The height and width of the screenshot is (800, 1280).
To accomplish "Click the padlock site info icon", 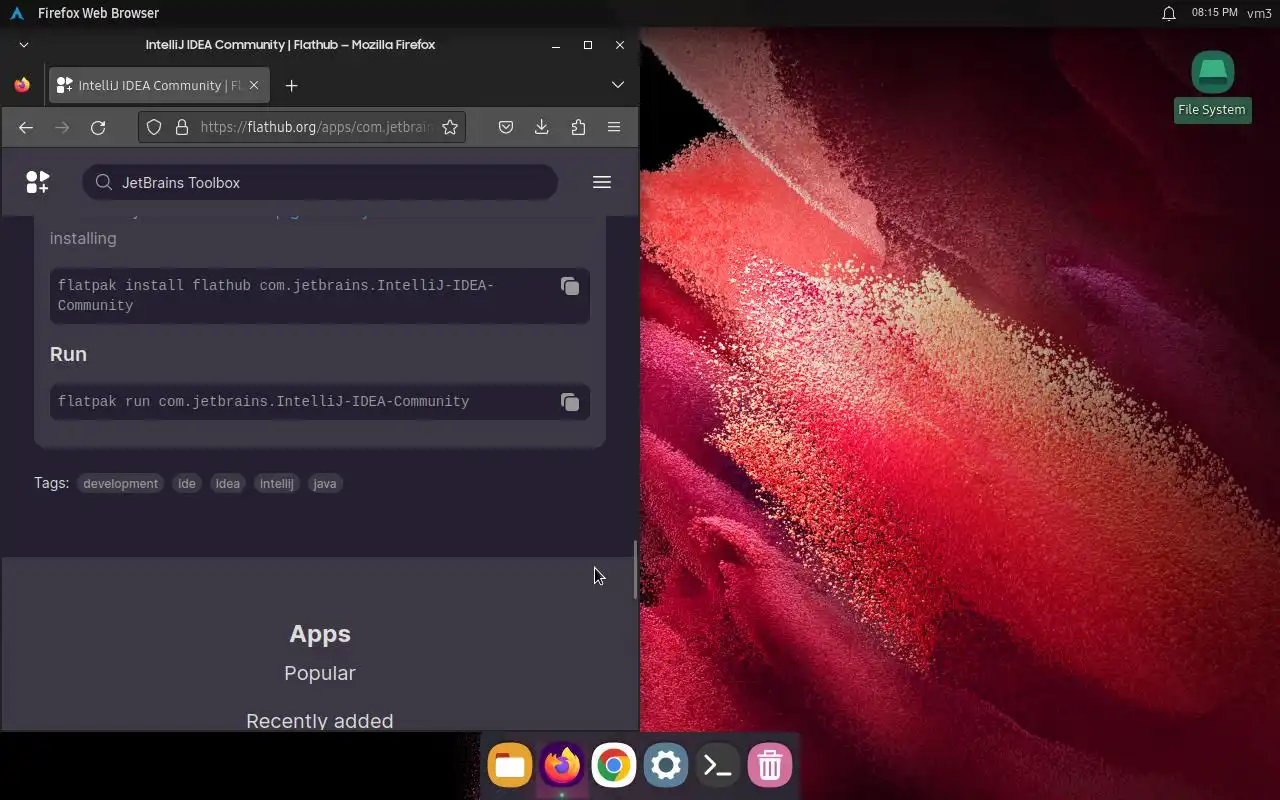I will pyautogui.click(x=182, y=127).
